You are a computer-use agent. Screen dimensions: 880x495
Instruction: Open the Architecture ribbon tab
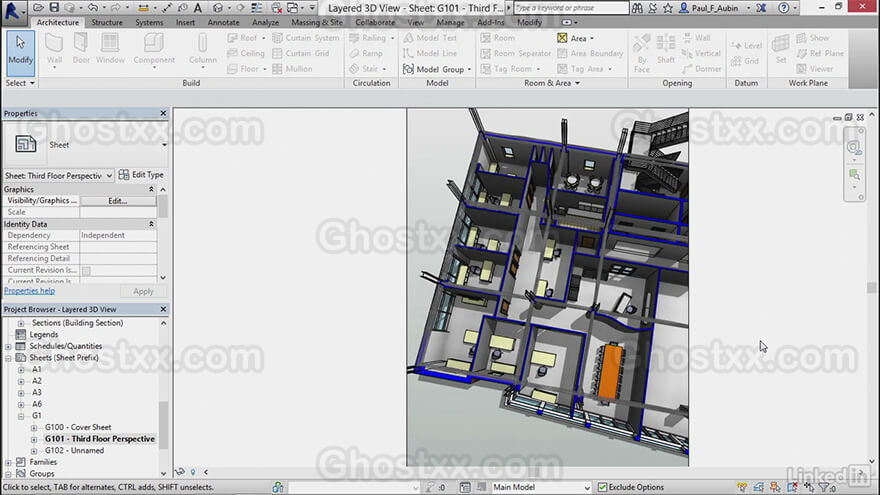pyautogui.click(x=58, y=22)
